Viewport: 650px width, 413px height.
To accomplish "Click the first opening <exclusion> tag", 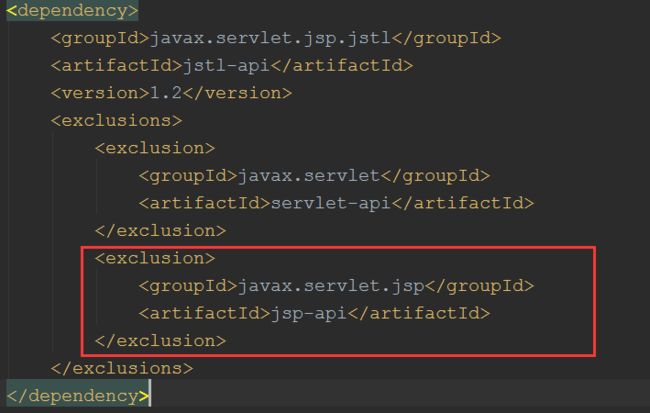I will tap(155, 148).
